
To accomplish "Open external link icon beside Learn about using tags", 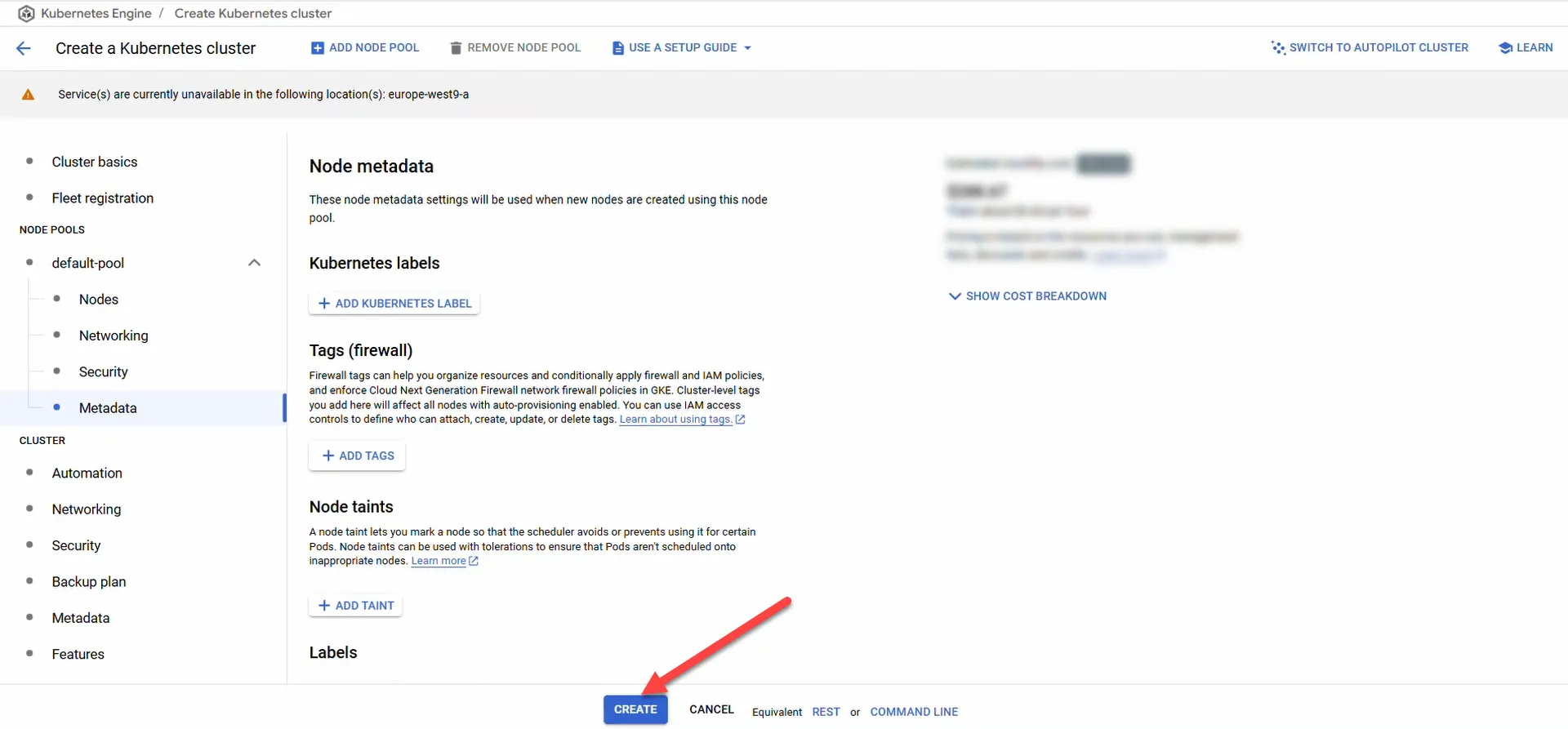I will (741, 420).
